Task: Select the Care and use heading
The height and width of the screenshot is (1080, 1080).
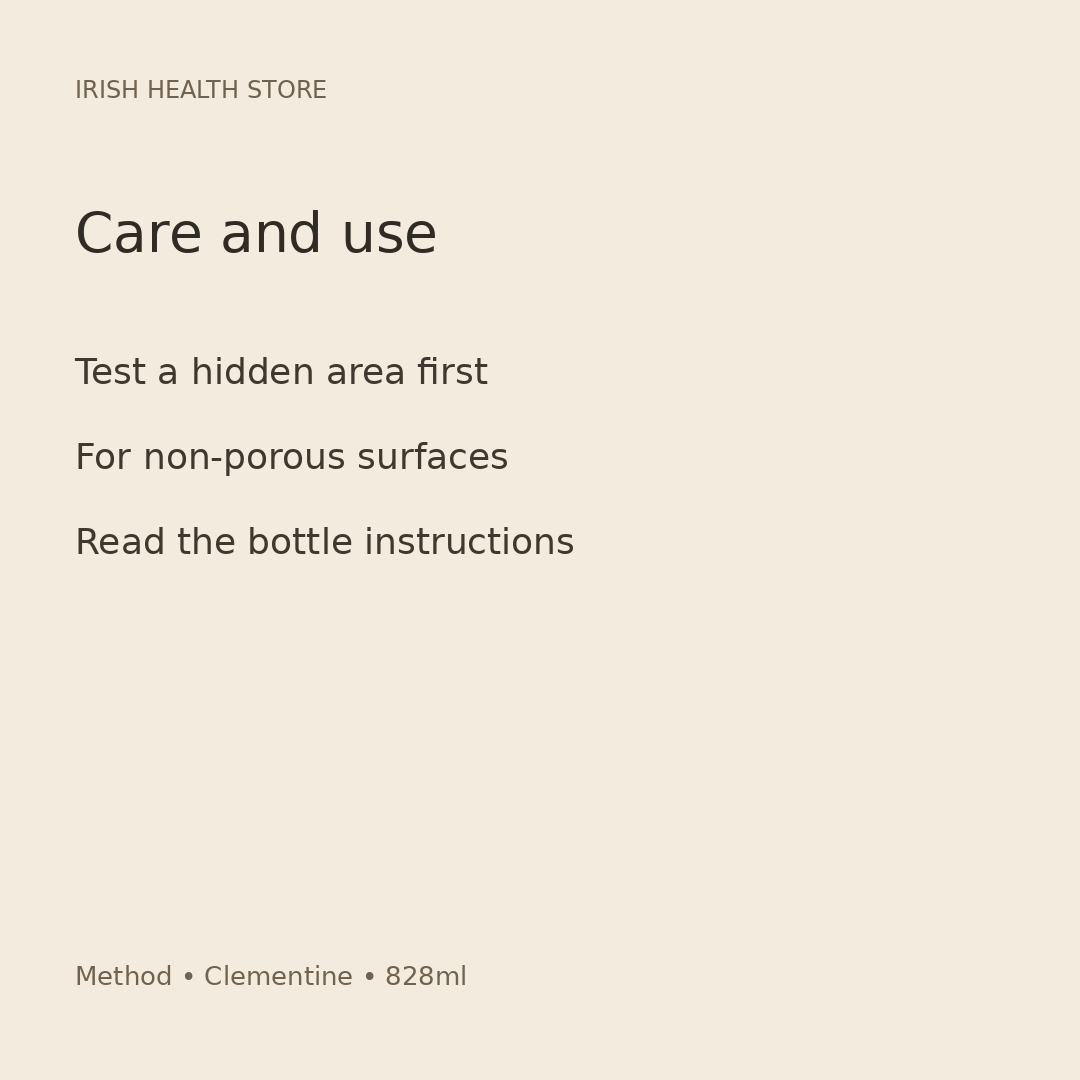Action: 256,234
